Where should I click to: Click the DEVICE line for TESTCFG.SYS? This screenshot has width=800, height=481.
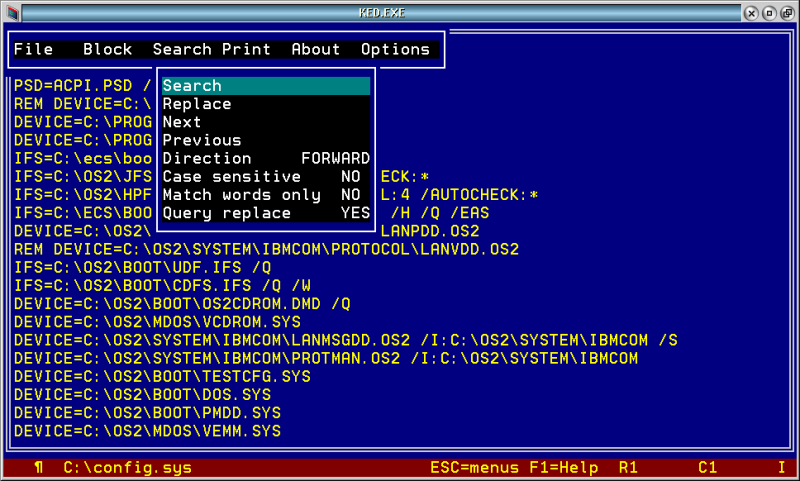[x=162, y=376]
